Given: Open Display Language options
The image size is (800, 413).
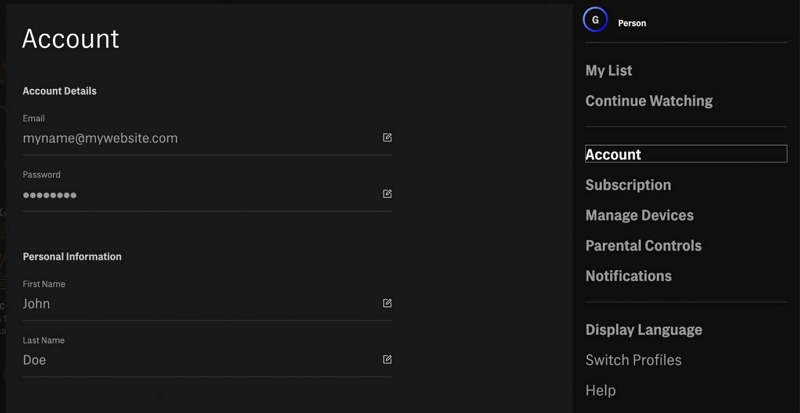Looking at the screenshot, I should pos(644,330).
